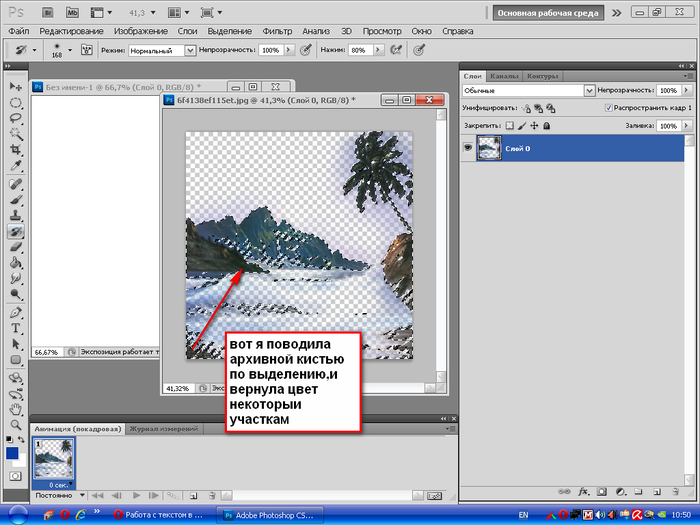Select the Move tool
700x525 pixels.
(x=16, y=86)
